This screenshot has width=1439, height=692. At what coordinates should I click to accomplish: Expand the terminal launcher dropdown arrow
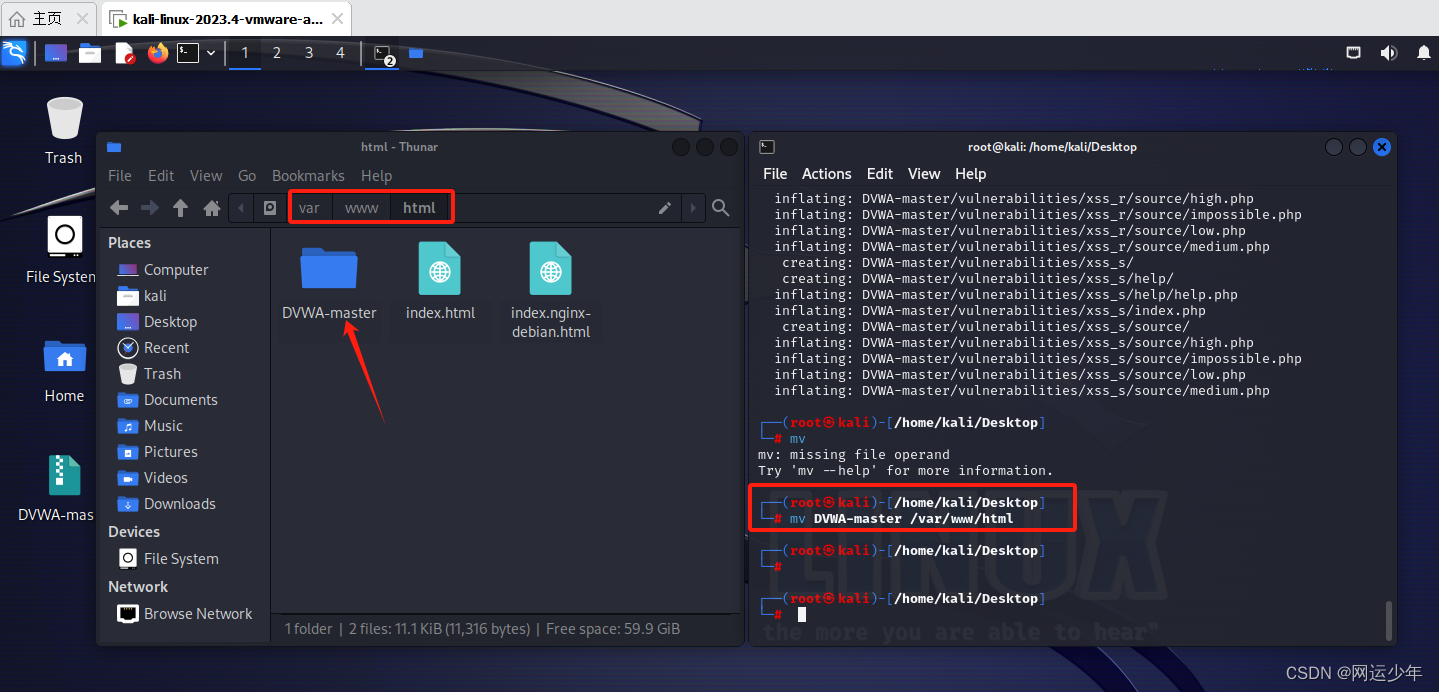211,53
